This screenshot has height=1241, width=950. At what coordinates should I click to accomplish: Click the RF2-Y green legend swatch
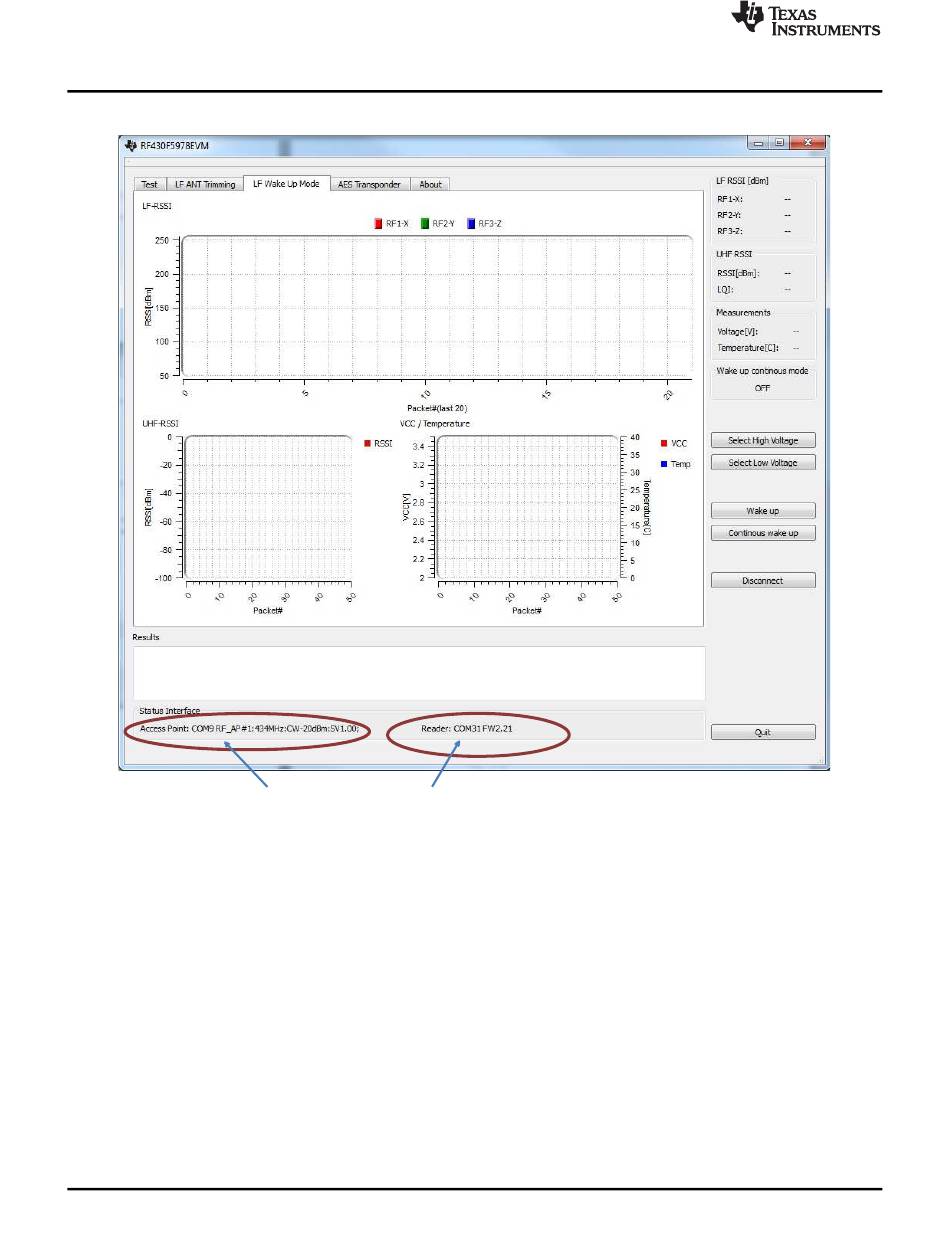coord(425,224)
